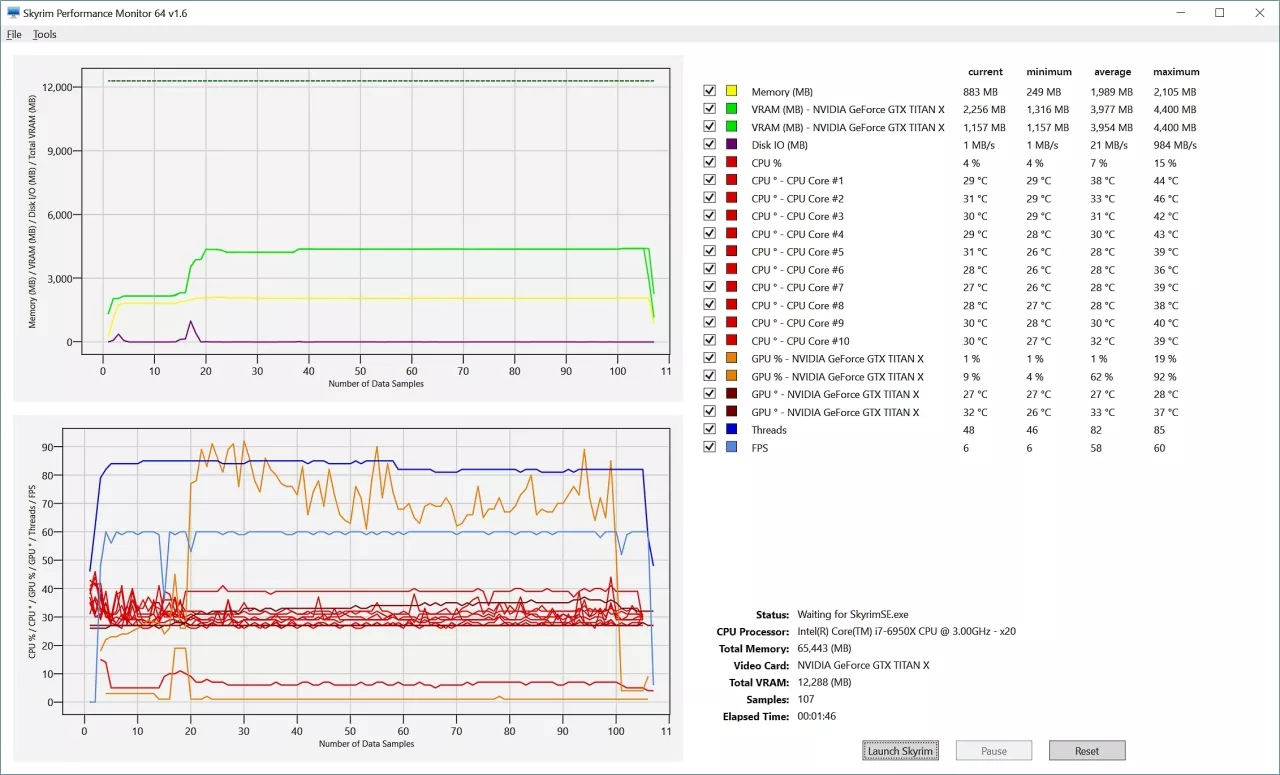Toggle the CPU Core #4 checkbox
Viewport: 1280px width, 775px height.
[710, 234]
